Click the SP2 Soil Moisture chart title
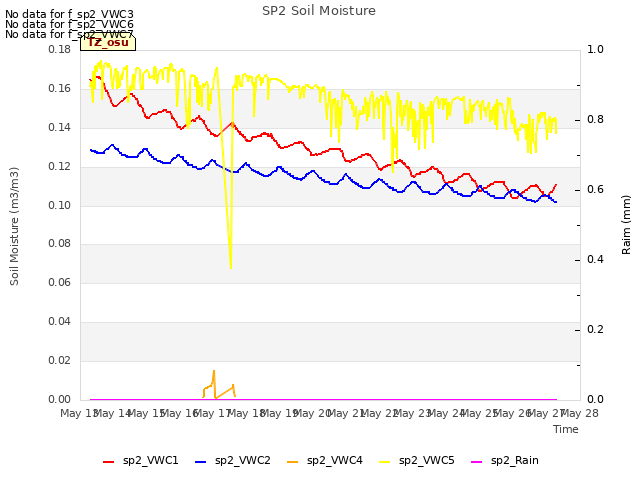Image resolution: width=640 pixels, height=480 pixels. (x=319, y=11)
